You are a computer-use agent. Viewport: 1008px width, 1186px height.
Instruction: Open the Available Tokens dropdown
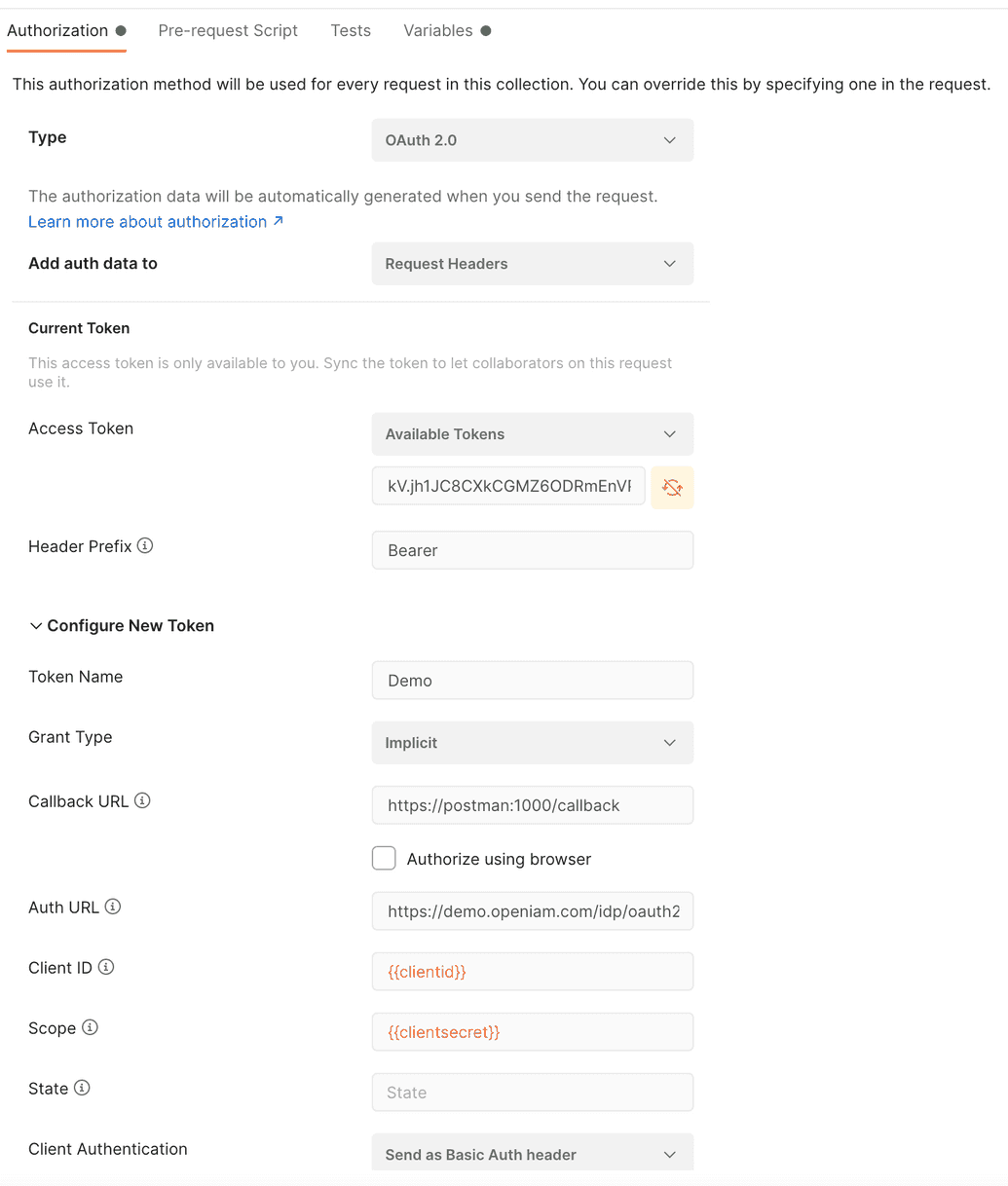click(532, 433)
